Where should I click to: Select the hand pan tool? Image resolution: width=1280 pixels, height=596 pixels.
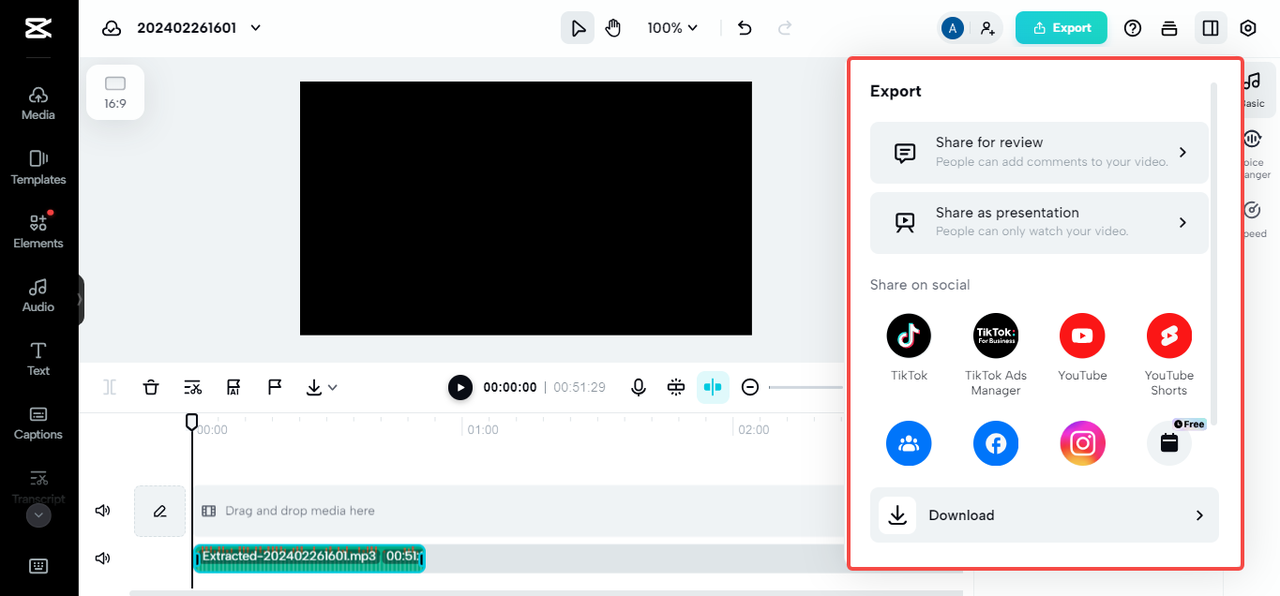[613, 28]
